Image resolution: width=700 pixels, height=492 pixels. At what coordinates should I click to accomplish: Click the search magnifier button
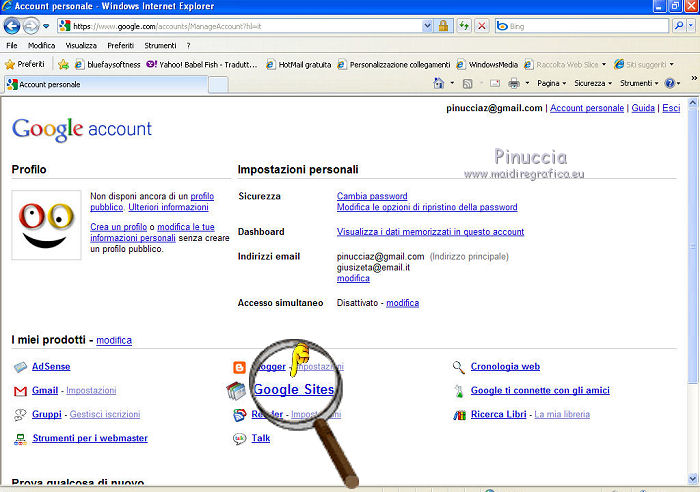point(679,26)
